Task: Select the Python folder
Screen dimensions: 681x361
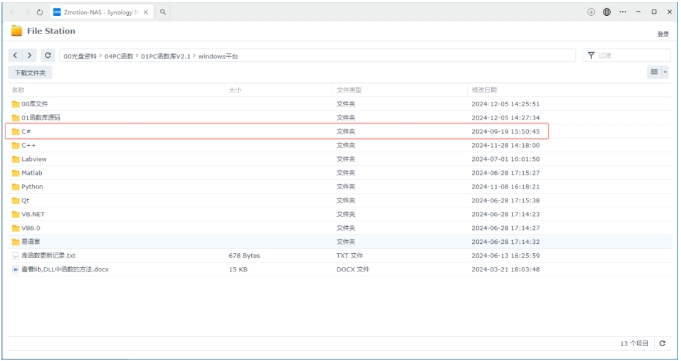Action: (x=32, y=187)
